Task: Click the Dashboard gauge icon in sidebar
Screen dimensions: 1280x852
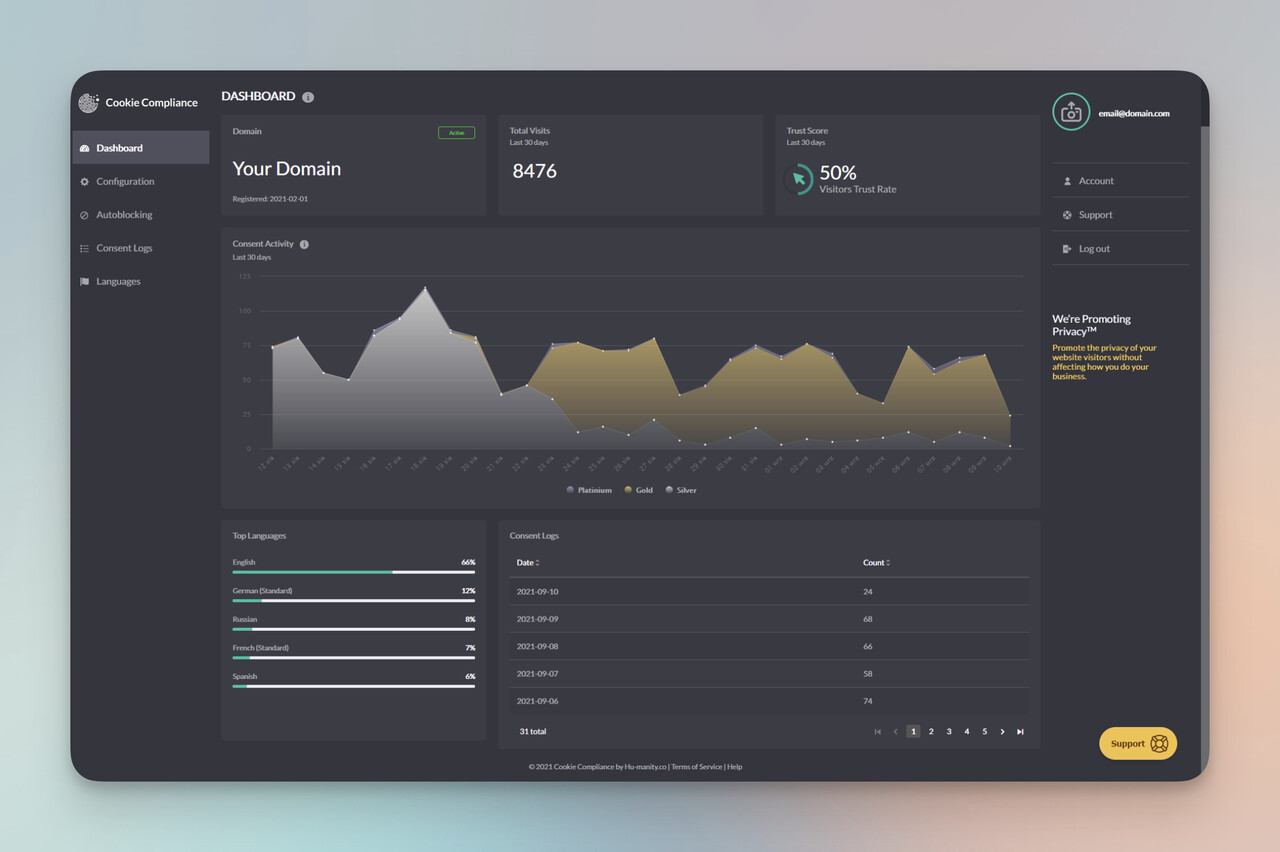Action: pyautogui.click(x=85, y=148)
